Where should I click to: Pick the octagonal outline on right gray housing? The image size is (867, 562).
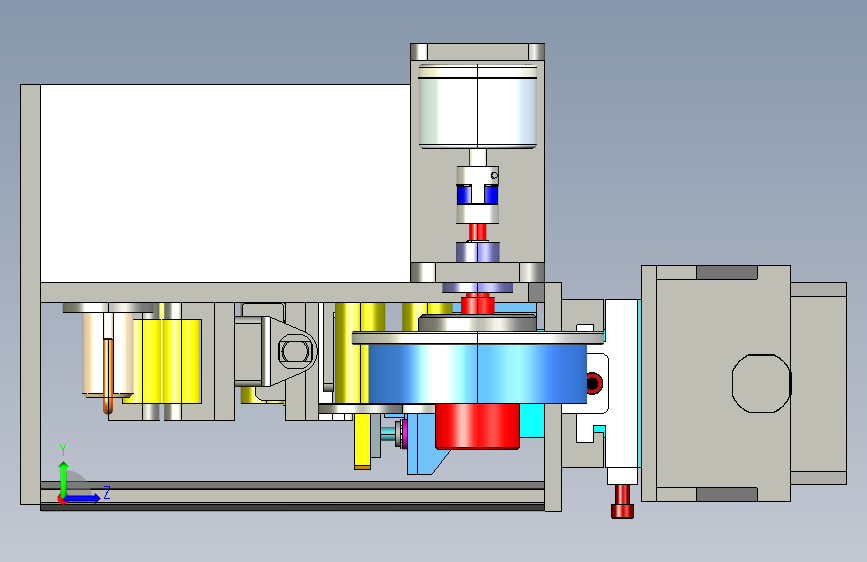coord(761,383)
